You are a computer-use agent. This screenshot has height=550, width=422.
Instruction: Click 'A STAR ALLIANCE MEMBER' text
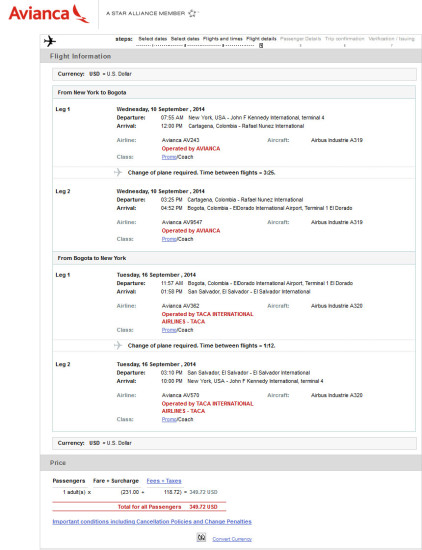point(146,13)
